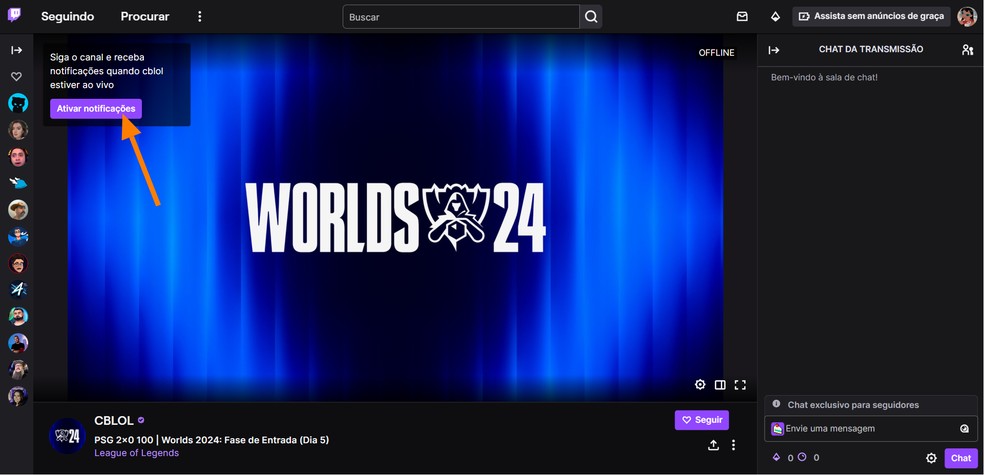Open the black cat avatar channel
984x475 pixels.
pyautogui.click(x=18, y=103)
